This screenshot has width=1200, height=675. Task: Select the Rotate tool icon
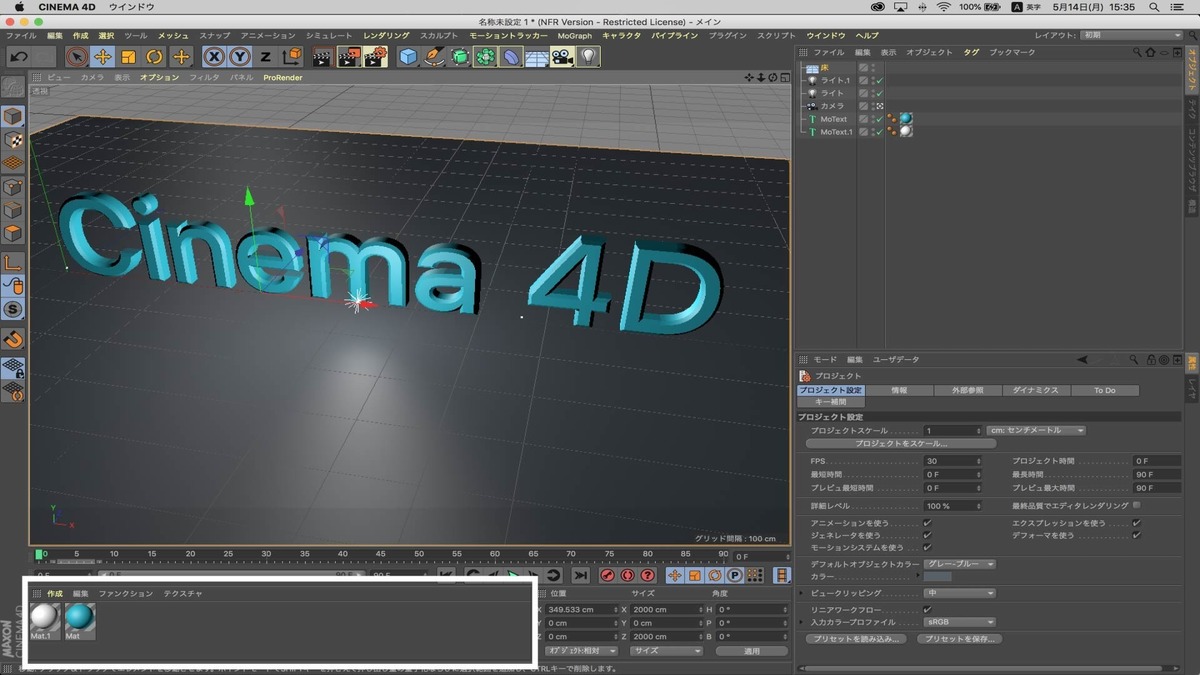click(x=155, y=57)
